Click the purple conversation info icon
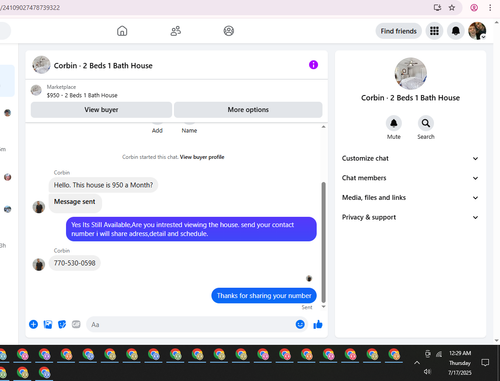500x381 pixels. [313, 65]
